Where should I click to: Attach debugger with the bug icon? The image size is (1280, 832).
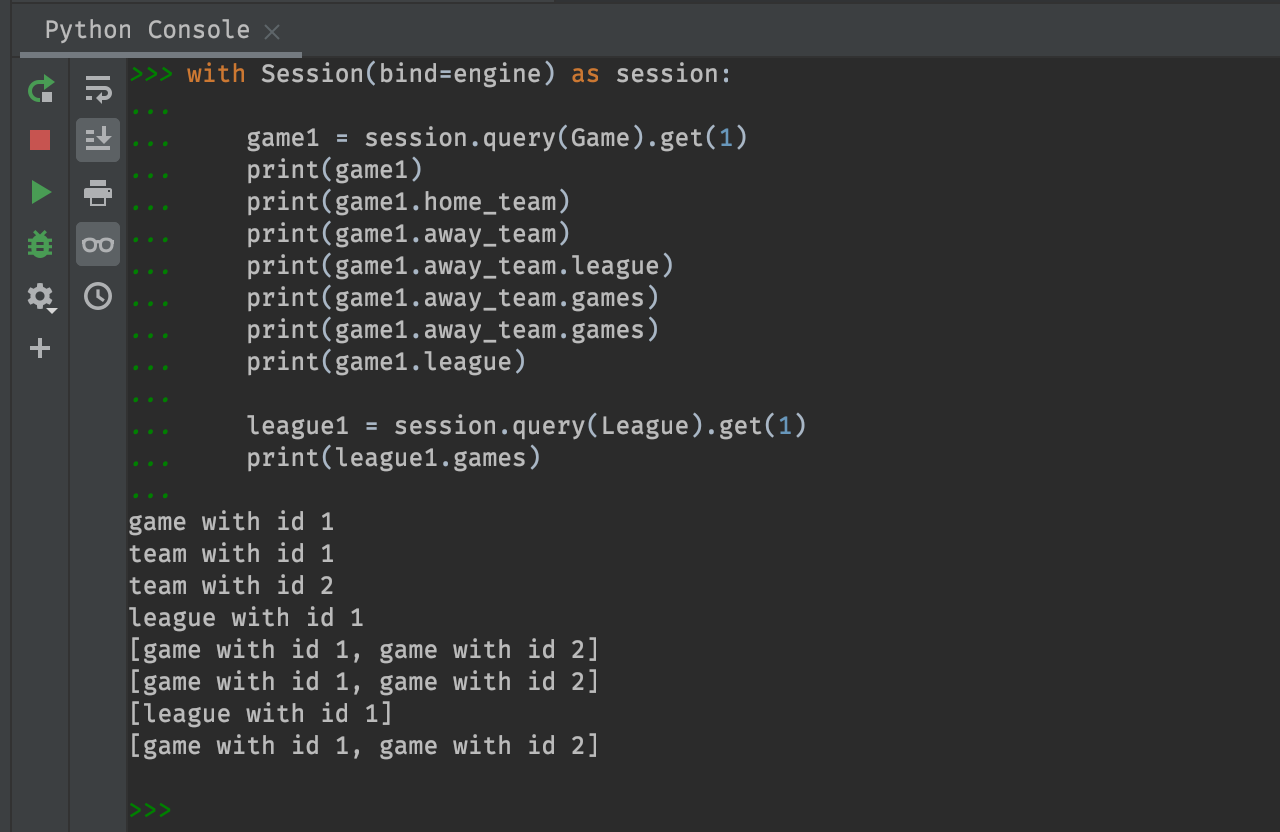[40, 244]
